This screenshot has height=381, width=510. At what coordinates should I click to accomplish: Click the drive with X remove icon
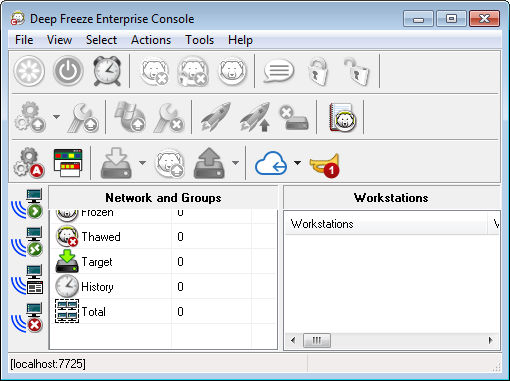click(x=294, y=118)
